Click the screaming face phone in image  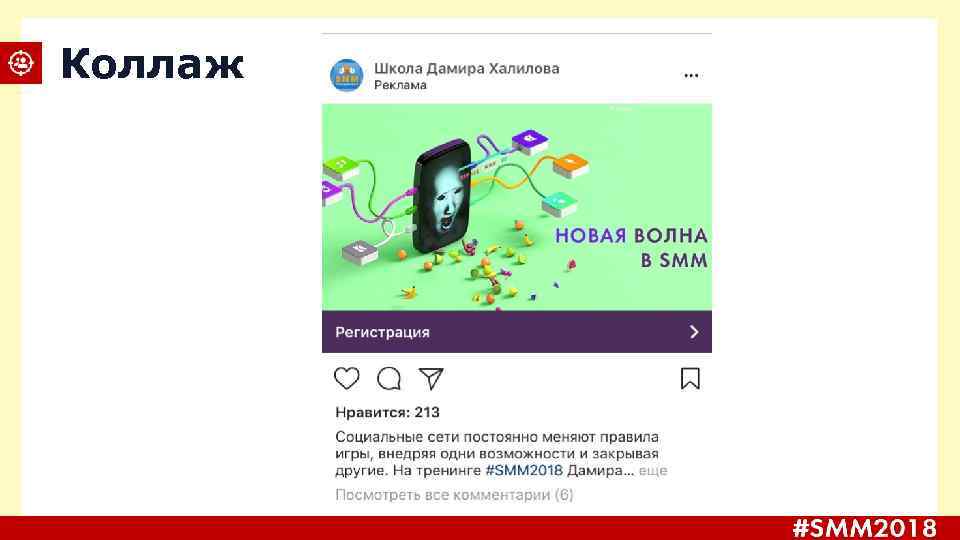click(x=443, y=196)
